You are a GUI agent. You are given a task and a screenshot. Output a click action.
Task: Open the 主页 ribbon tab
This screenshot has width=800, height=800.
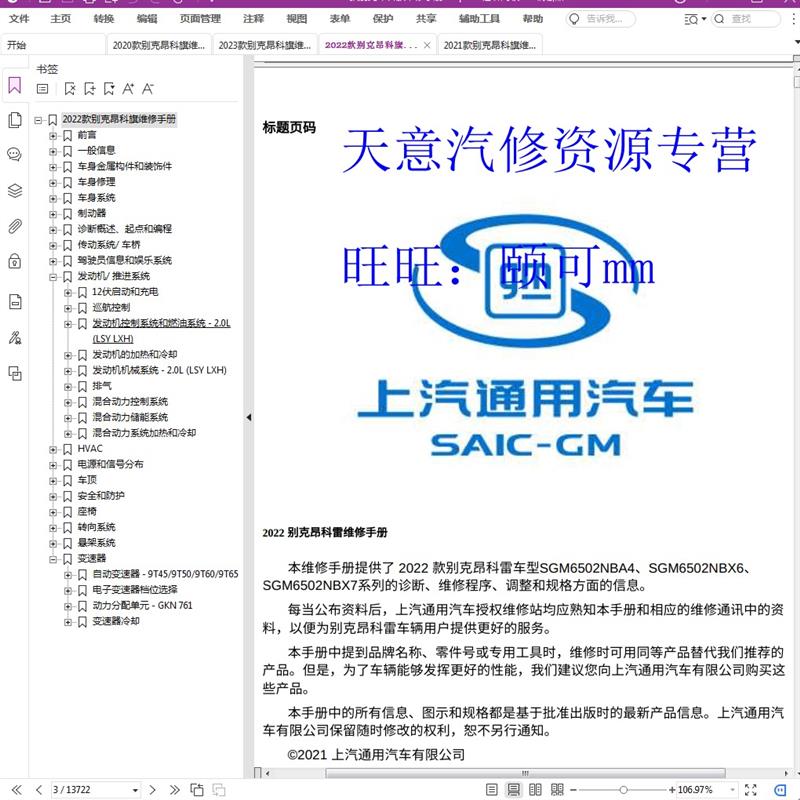point(61,19)
